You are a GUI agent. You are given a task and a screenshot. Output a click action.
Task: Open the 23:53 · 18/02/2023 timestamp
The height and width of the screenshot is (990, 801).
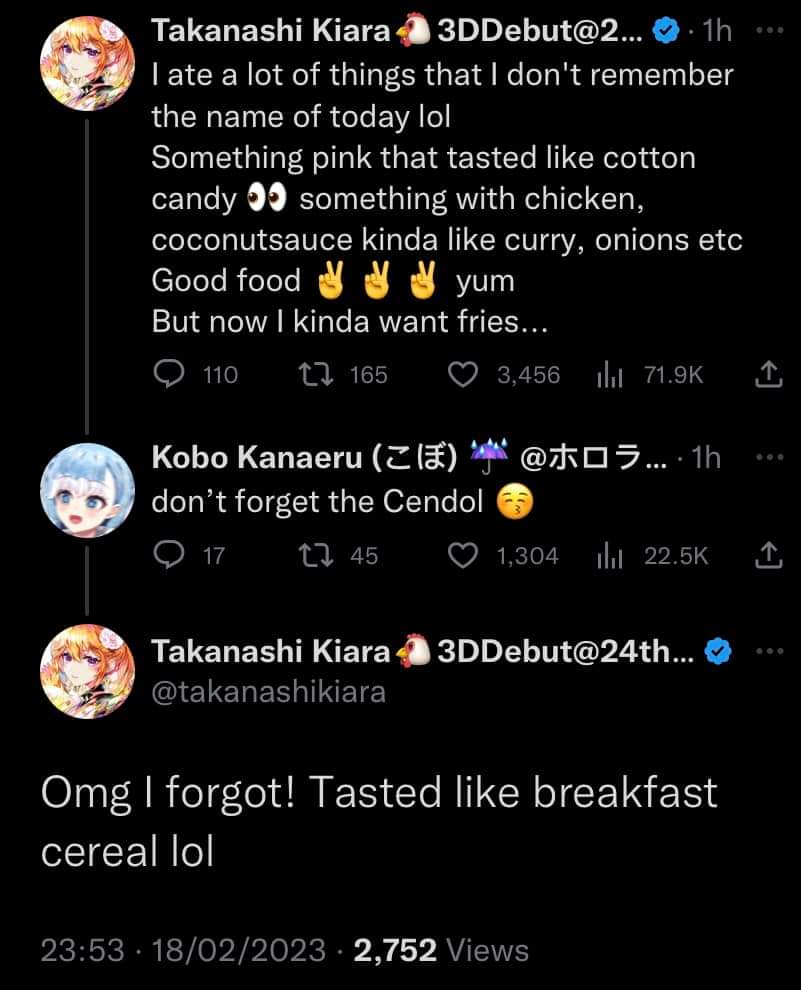(183, 949)
